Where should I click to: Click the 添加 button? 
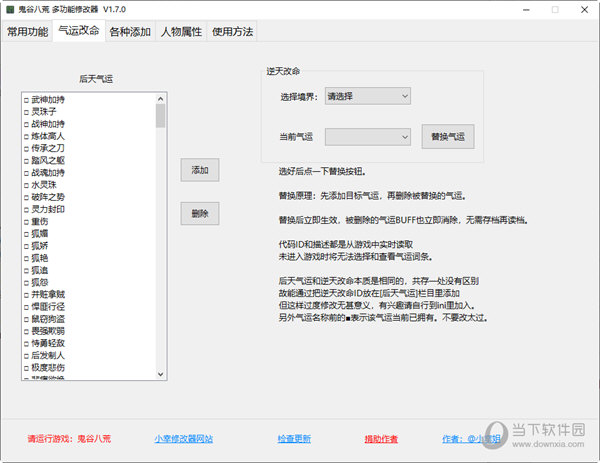pos(200,170)
